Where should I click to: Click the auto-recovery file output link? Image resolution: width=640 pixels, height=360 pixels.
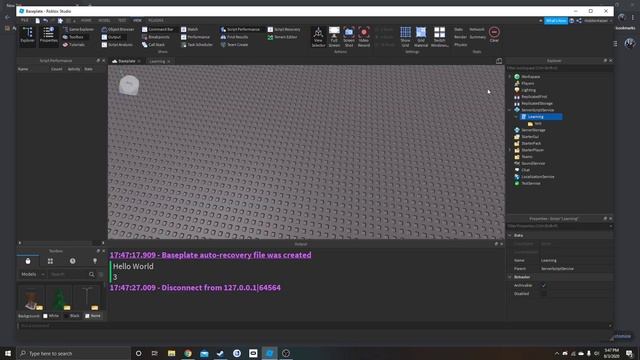click(210, 255)
